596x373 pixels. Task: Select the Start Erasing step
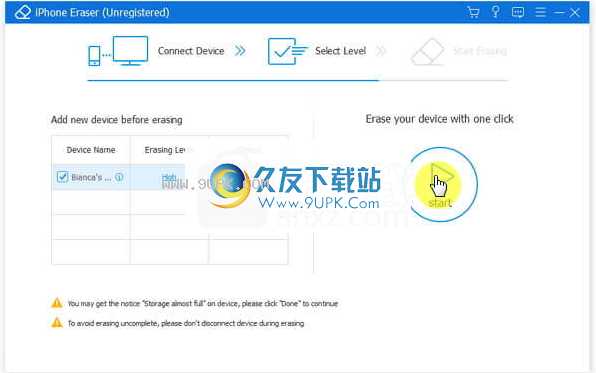[x=480, y=51]
